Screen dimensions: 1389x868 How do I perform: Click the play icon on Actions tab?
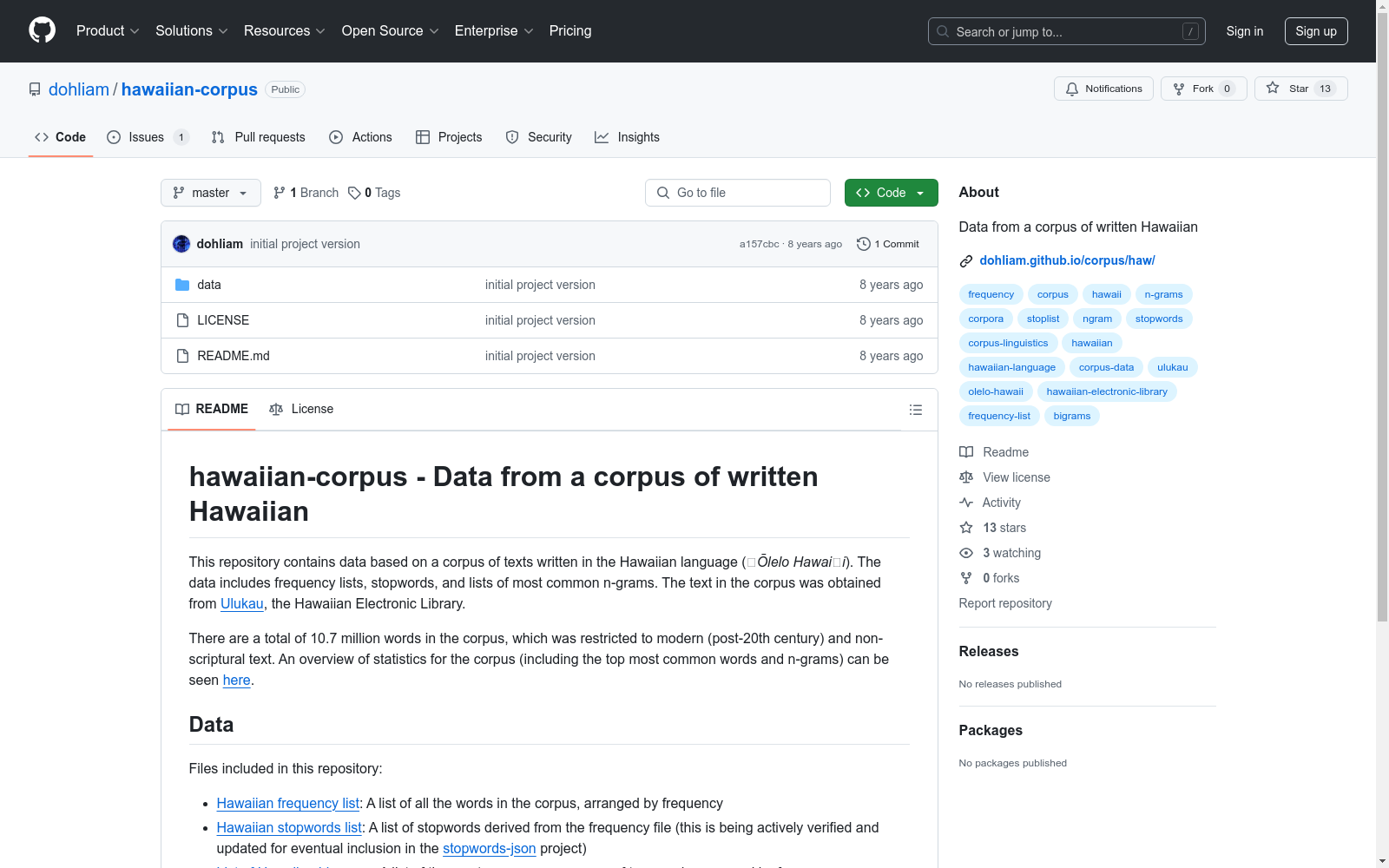[336, 137]
